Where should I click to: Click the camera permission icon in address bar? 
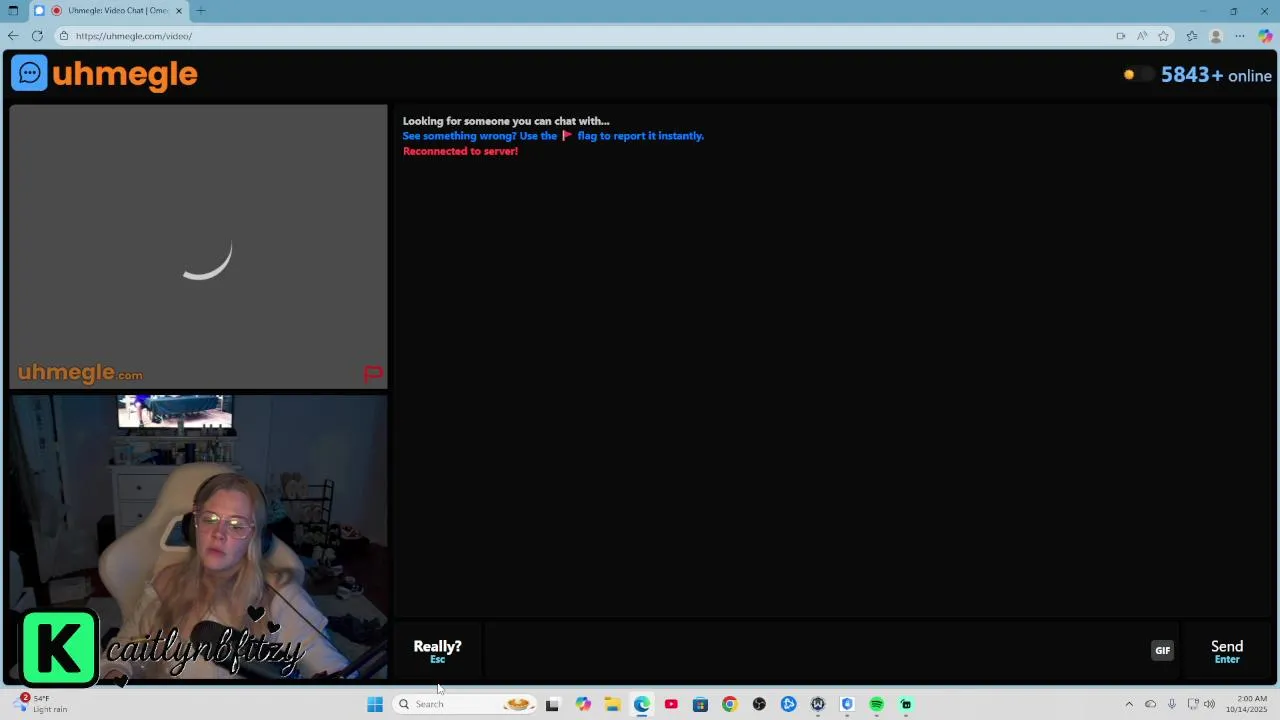(1120, 36)
